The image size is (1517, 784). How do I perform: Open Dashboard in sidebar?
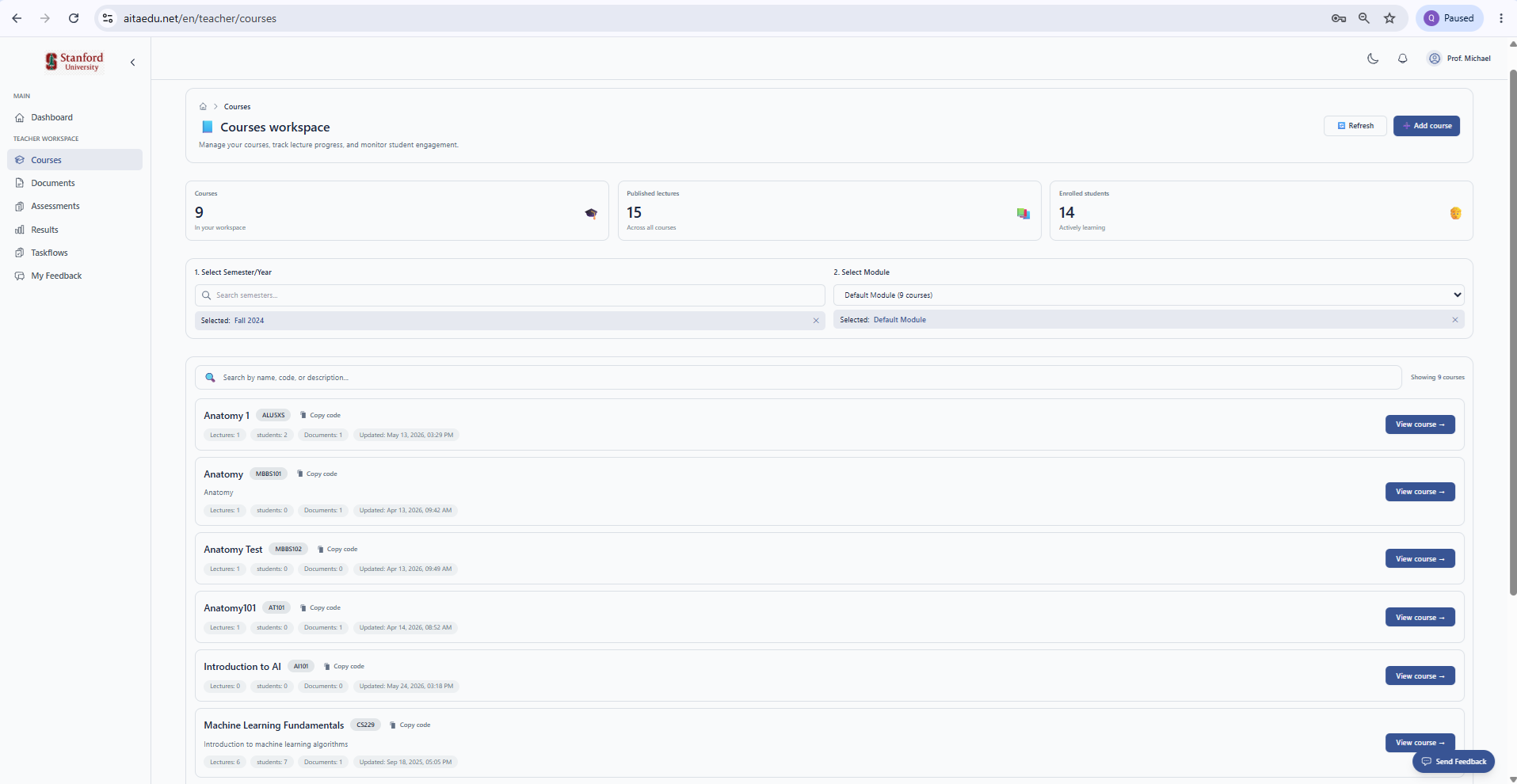click(74, 117)
